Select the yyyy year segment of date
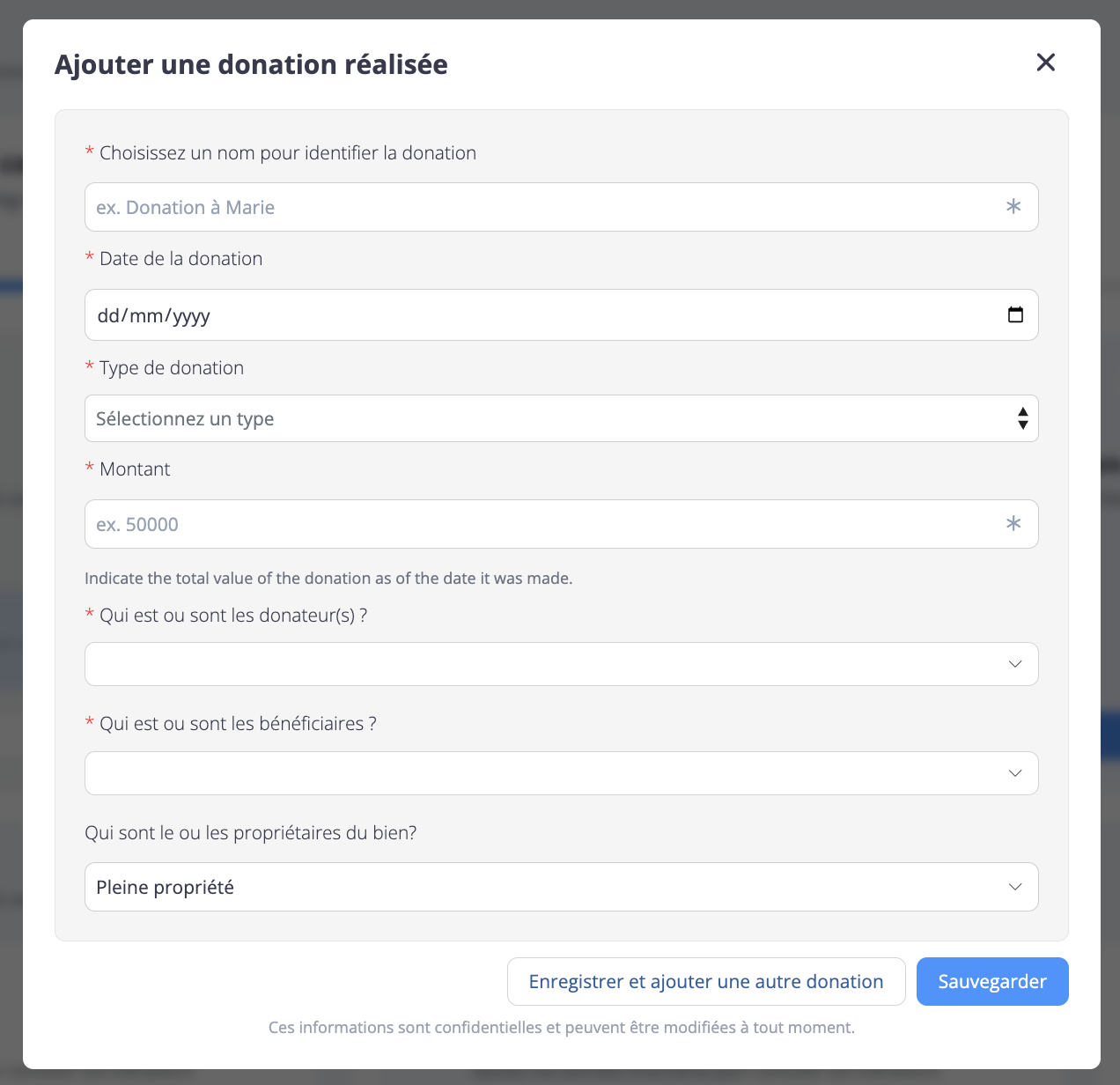 coord(191,315)
